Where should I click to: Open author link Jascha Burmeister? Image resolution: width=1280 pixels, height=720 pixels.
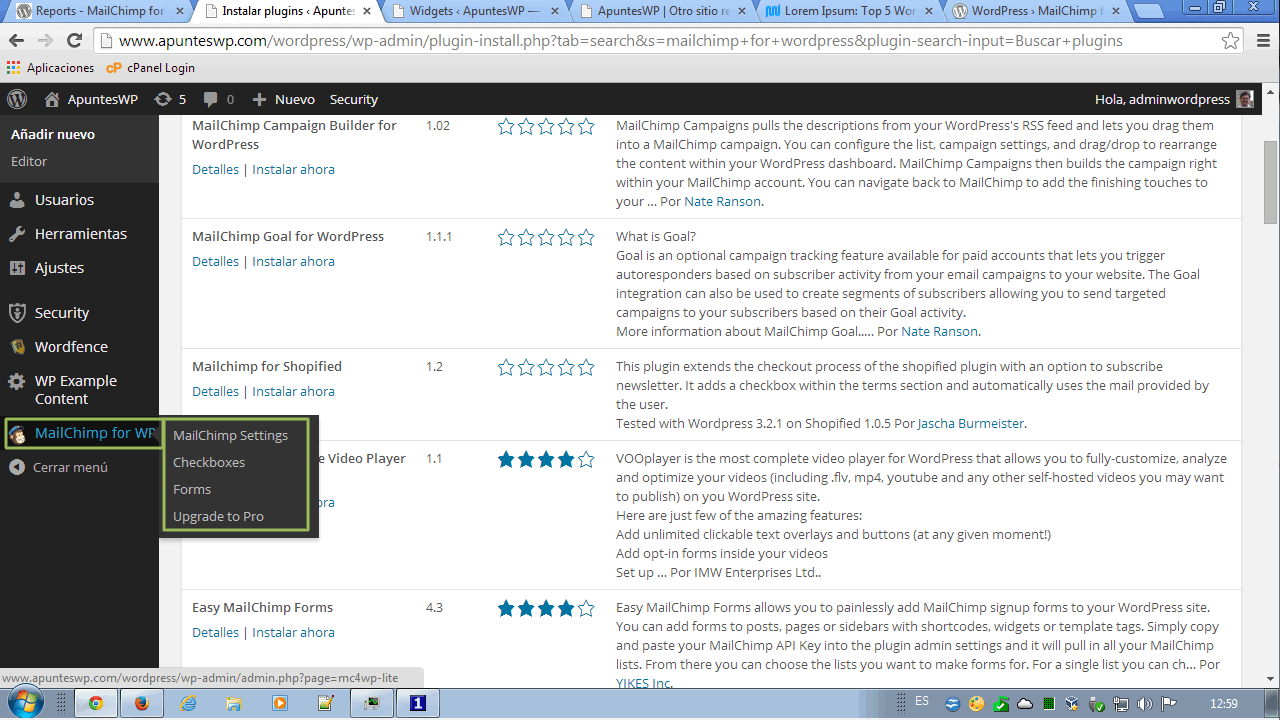point(970,423)
